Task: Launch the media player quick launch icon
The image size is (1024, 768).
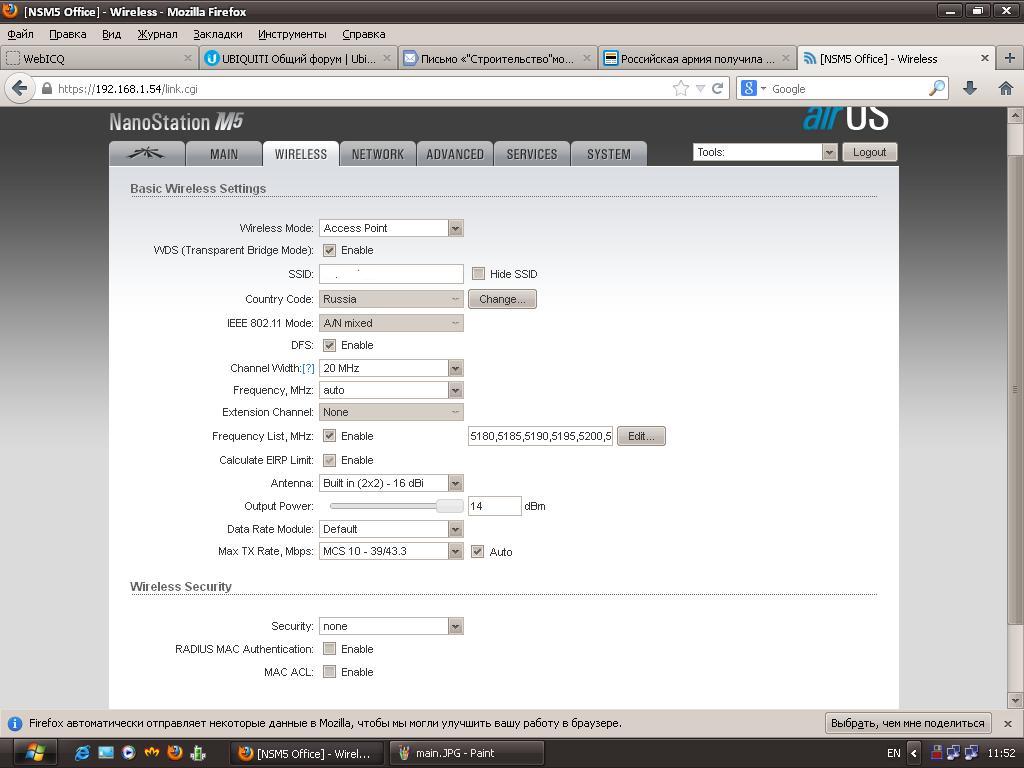Action: click(129, 753)
